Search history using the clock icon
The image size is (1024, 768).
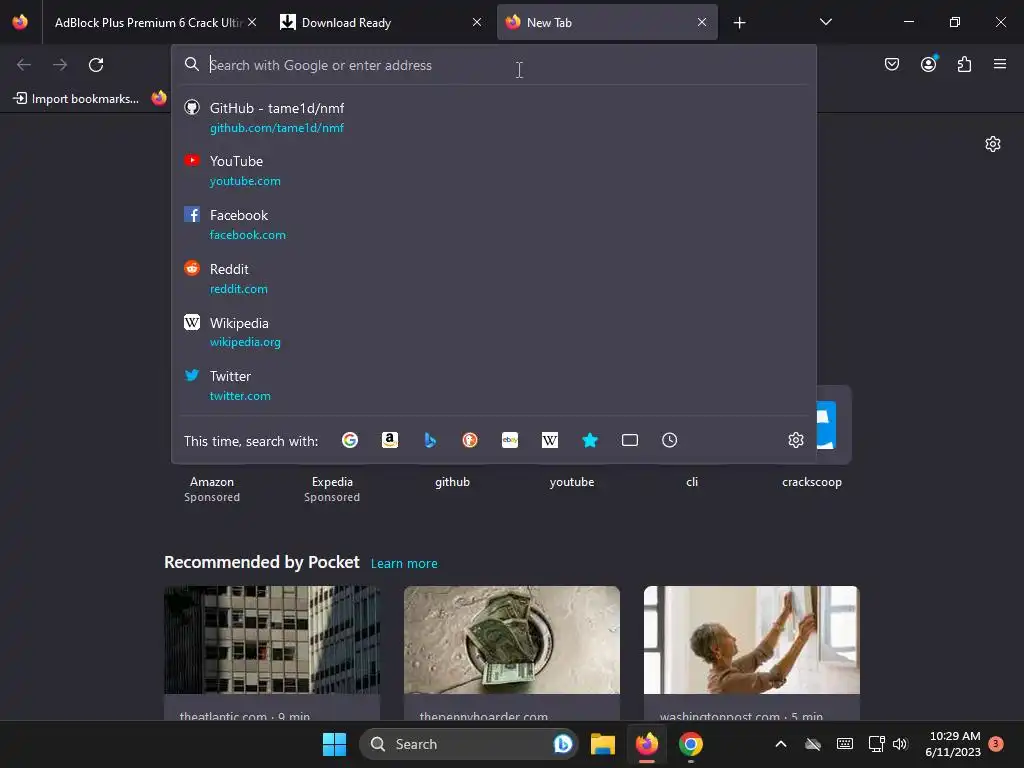669,440
